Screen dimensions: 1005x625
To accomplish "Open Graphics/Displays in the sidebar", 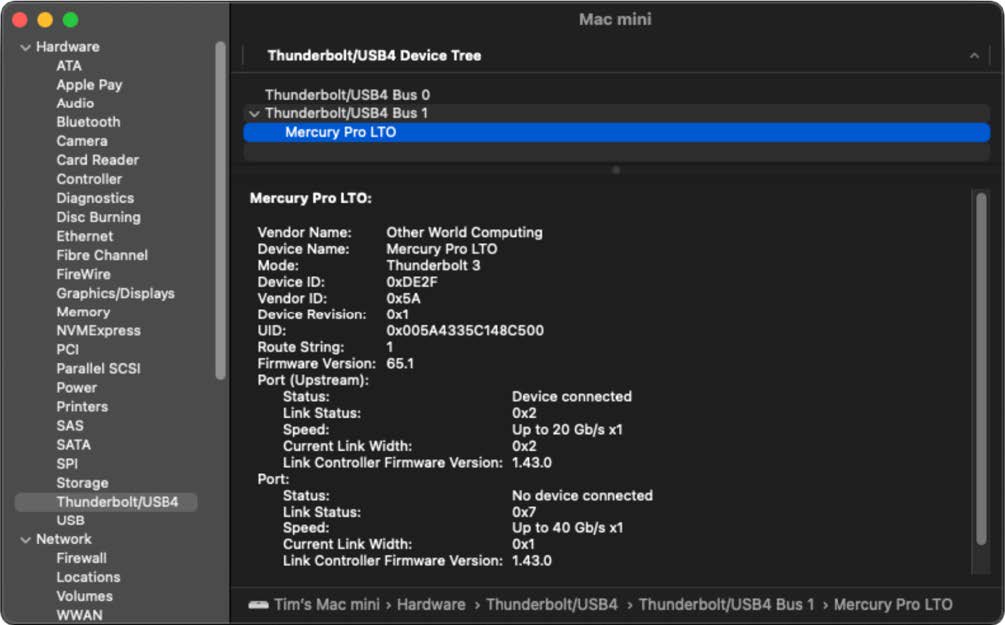I will pyautogui.click(x=113, y=293).
